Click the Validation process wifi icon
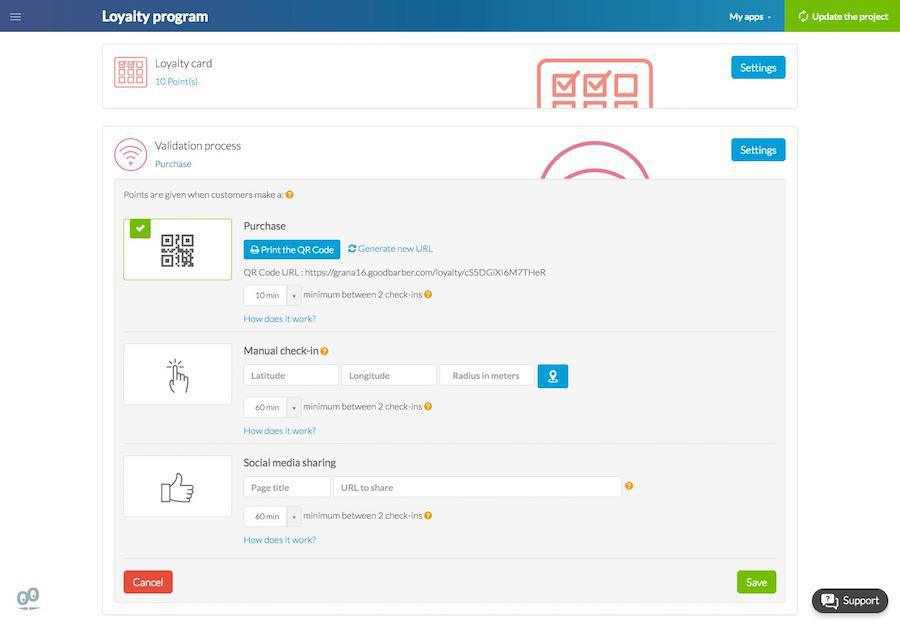 tap(130, 154)
